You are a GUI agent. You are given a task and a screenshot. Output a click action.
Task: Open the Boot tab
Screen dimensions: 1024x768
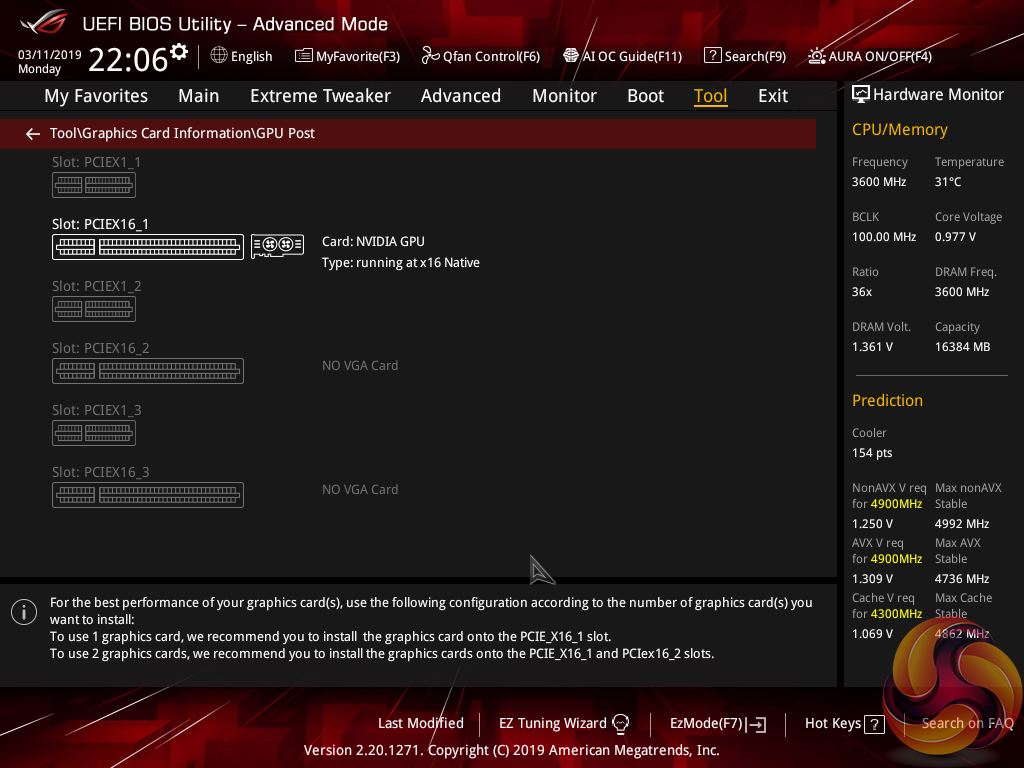(645, 96)
